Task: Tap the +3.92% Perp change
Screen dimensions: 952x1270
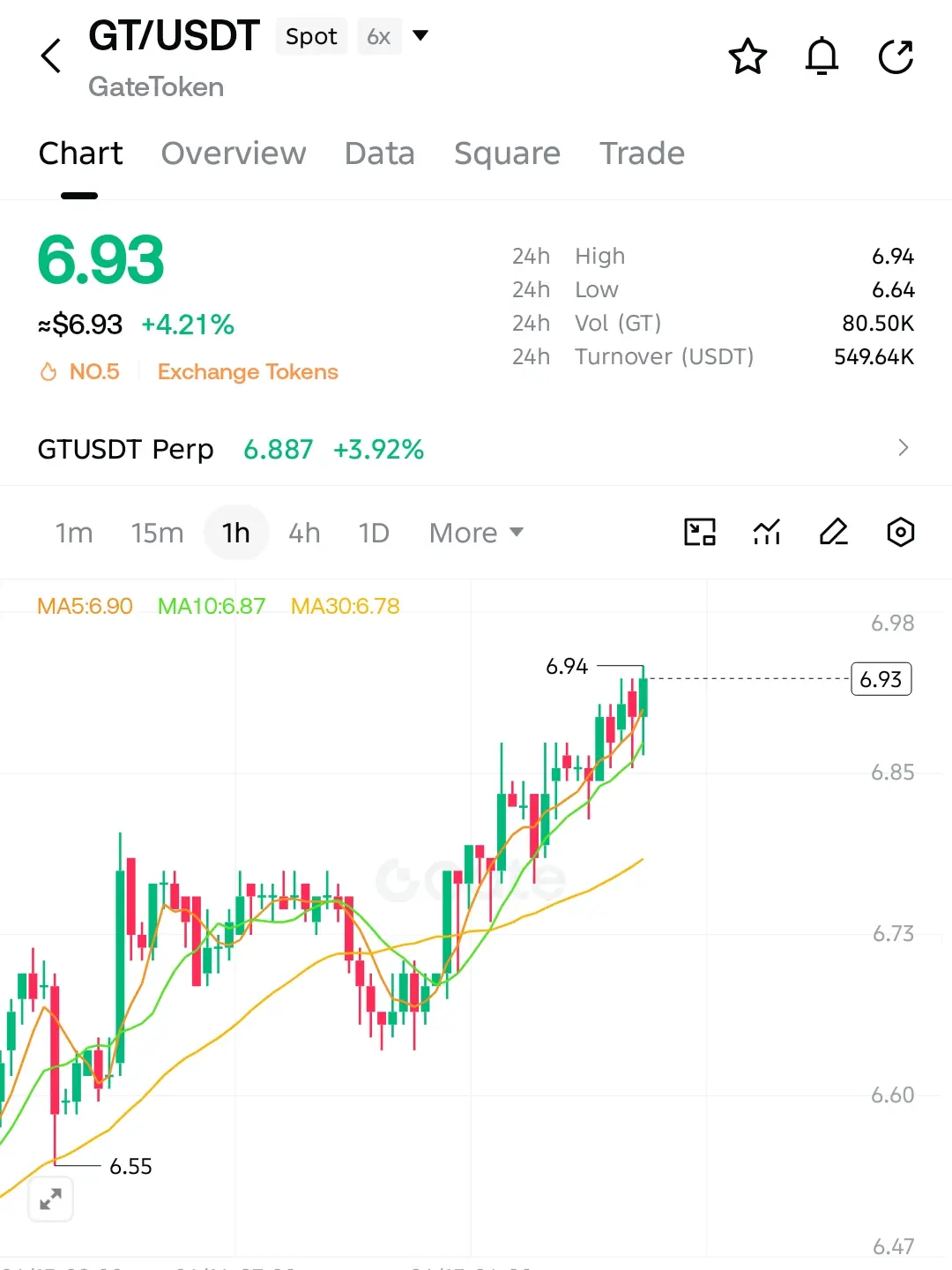Action: point(378,450)
